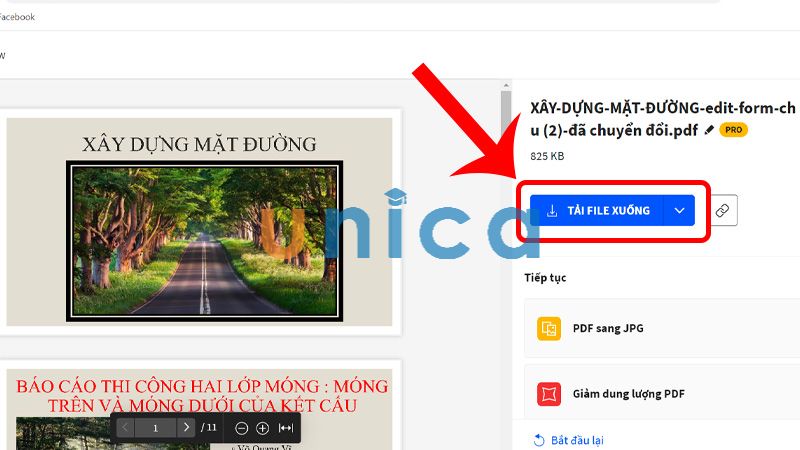Screen dimensions: 800x450
Task: Go to the previous page in viewer
Action: 124,428
